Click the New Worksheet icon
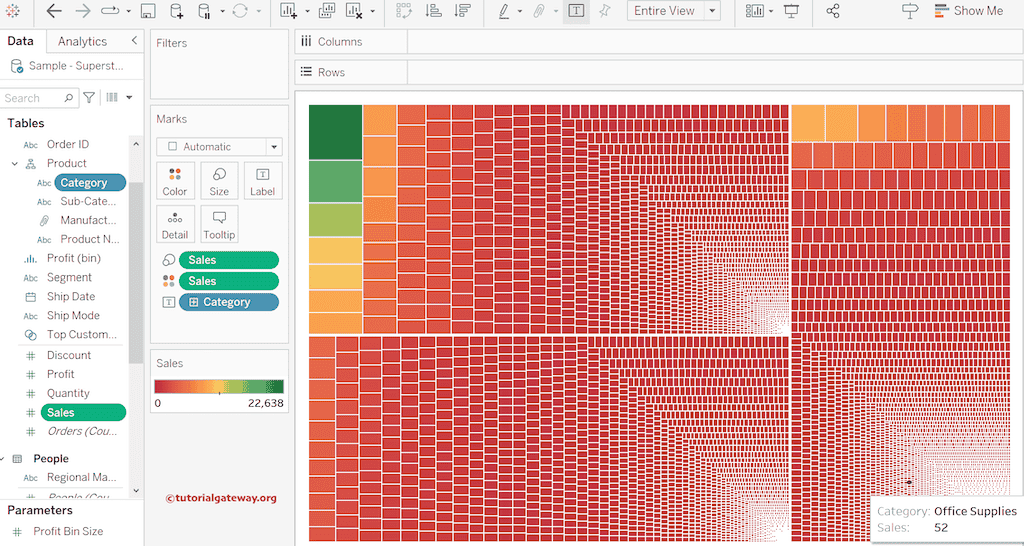 click(288, 11)
